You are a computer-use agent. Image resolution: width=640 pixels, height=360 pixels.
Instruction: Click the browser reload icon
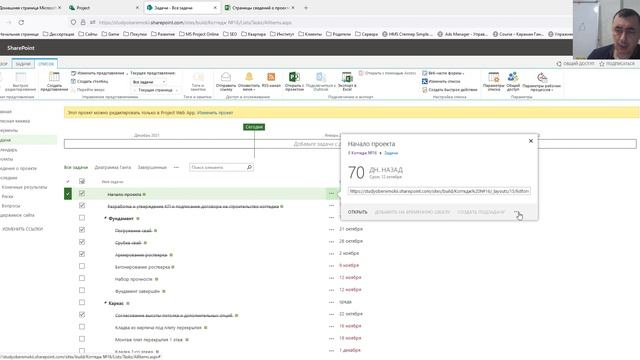(x=21, y=22)
